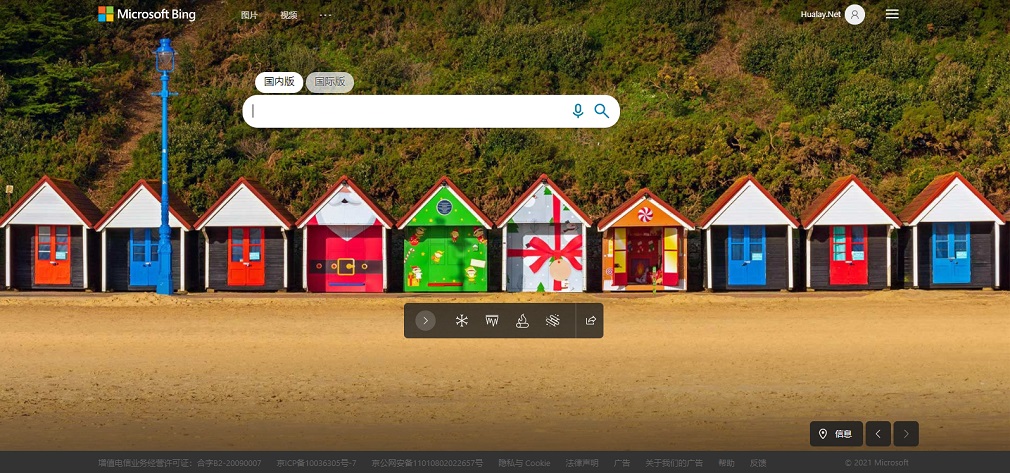
Task: Expand effects toolbar with the chevron arrow
Action: pos(426,321)
